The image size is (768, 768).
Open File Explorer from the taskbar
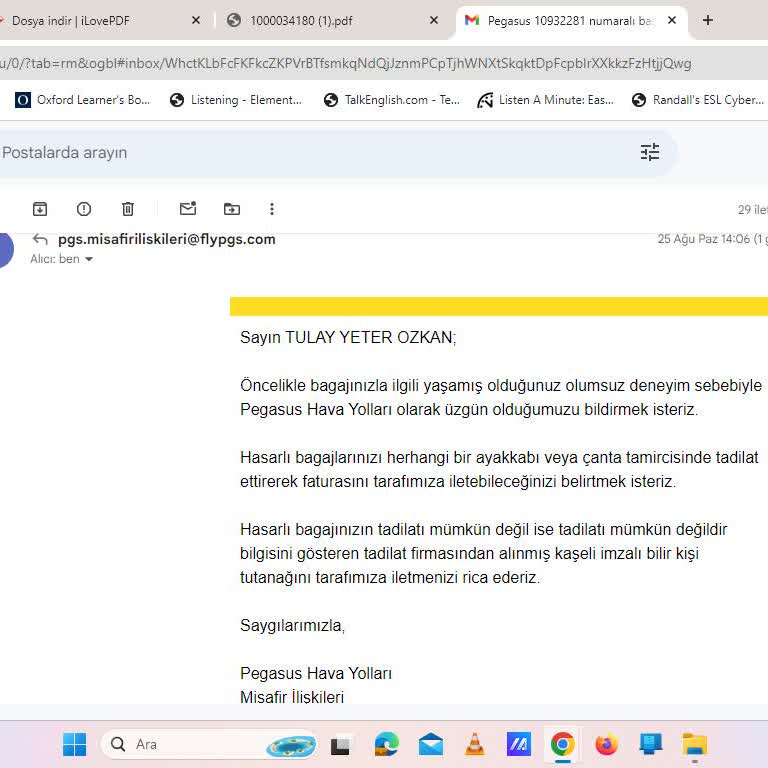tap(695, 744)
